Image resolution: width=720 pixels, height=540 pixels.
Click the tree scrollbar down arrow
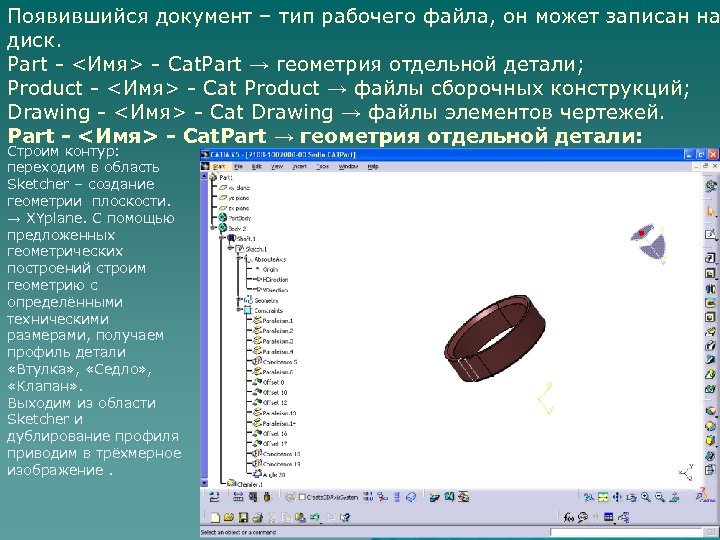(x=204, y=483)
